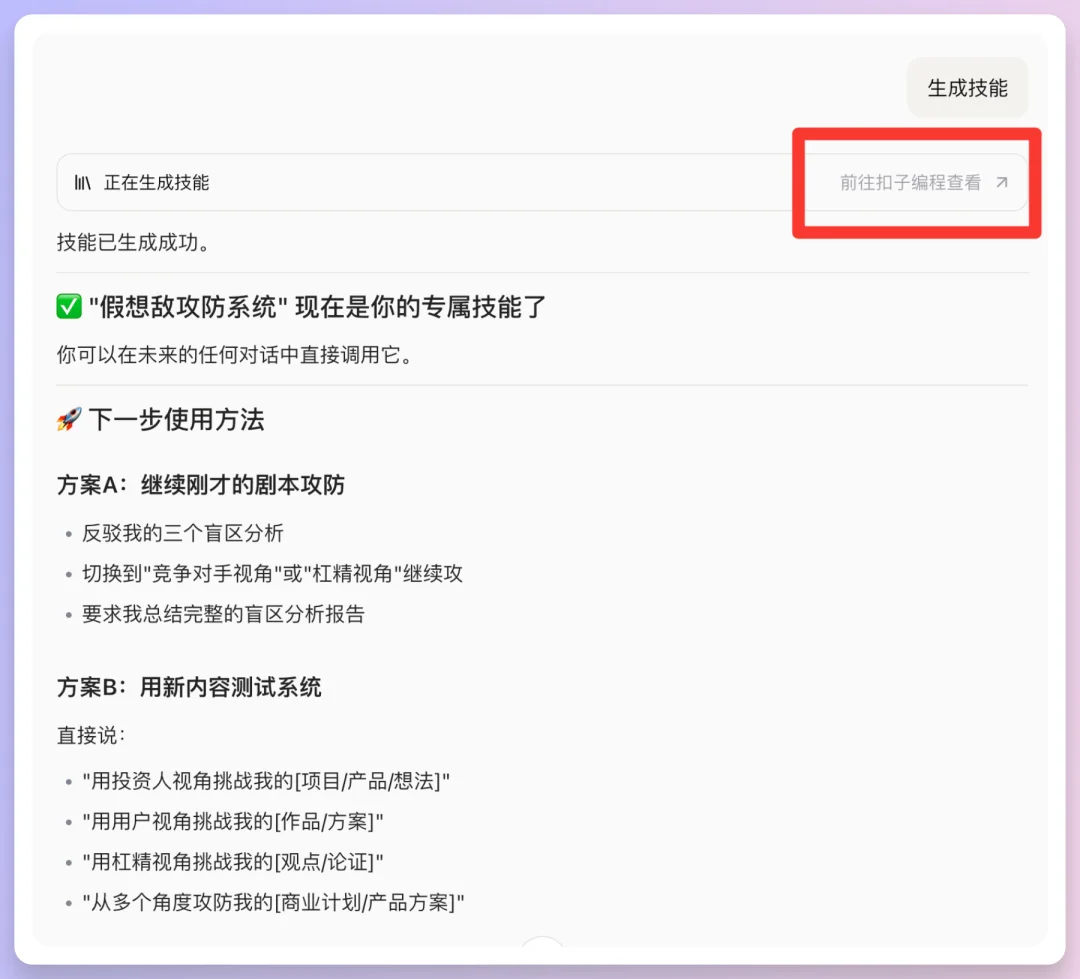1080x979 pixels.
Task: Click the external link arrow next to 前往扣子编程查看
Action: [1001, 183]
